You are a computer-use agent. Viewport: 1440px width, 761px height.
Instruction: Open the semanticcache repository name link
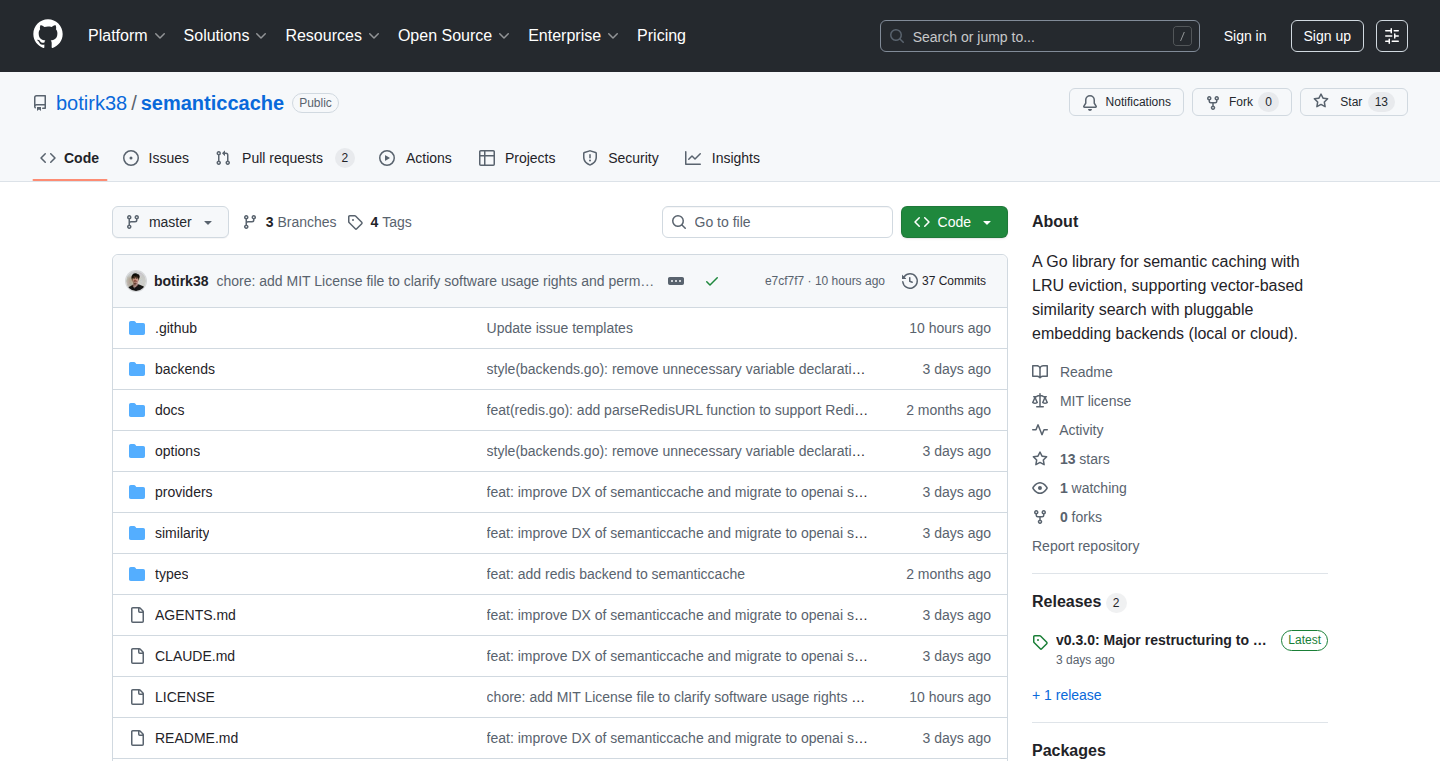212,103
